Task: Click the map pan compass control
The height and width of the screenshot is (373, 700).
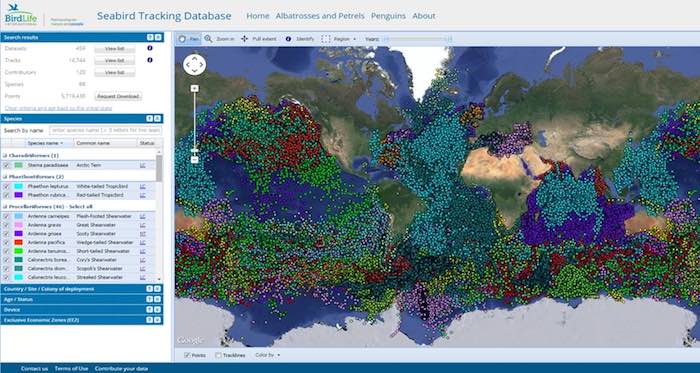Action: point(195,65)
